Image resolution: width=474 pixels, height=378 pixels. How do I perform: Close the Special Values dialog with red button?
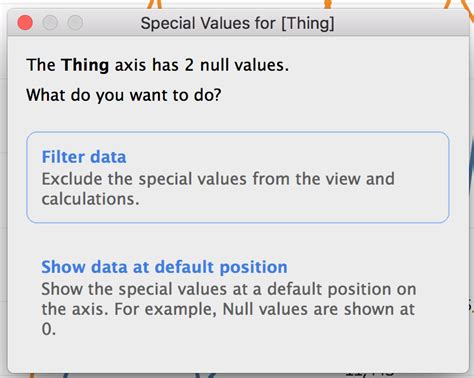click(25, 23)
